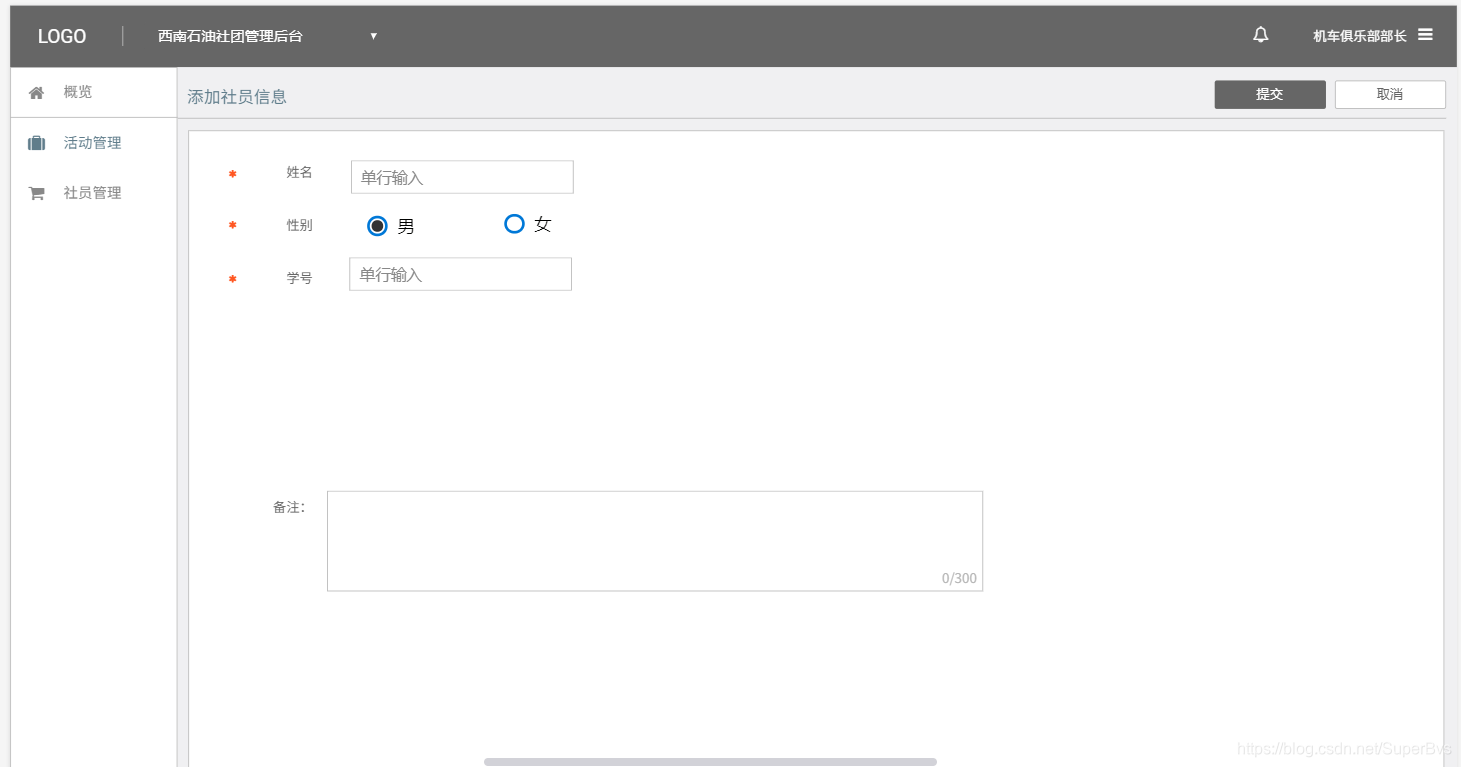Click the home icon beside 概览

coord(36,92)
